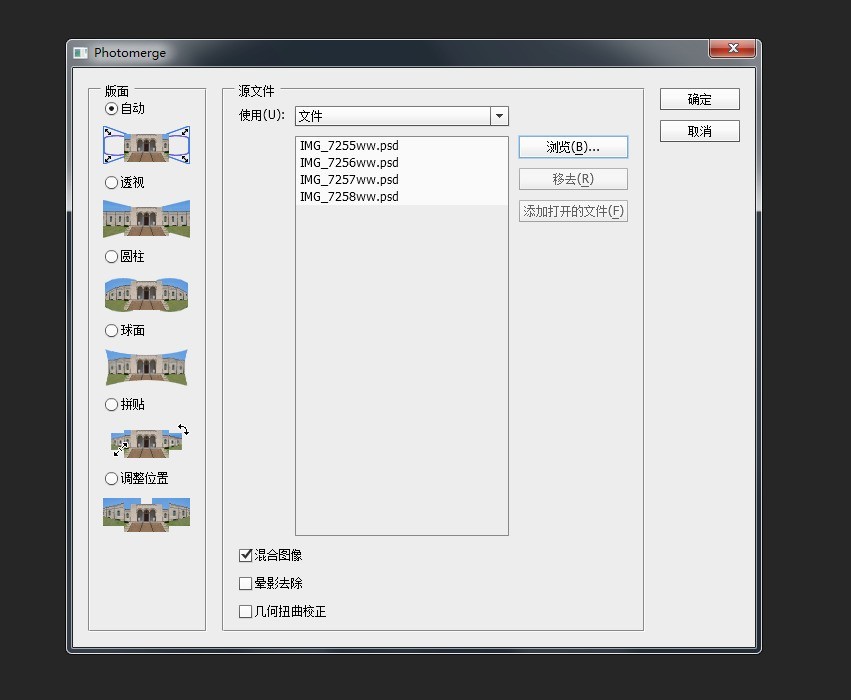The width and height of the screenshot is (851, 700).
Task: Select the 圆柱 layout radio button
Action: (x=111, y=256)
